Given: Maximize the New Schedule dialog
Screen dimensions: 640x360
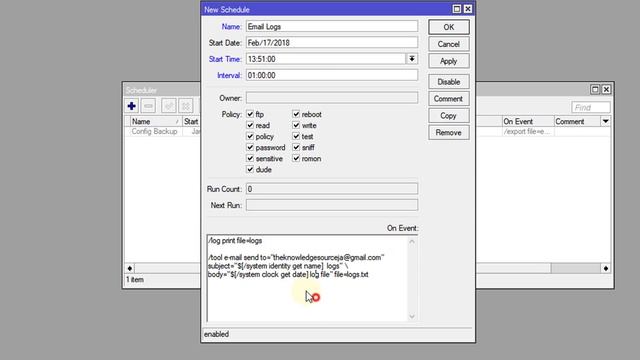Looking at the screenshot, I should click(x=457, y=9).
